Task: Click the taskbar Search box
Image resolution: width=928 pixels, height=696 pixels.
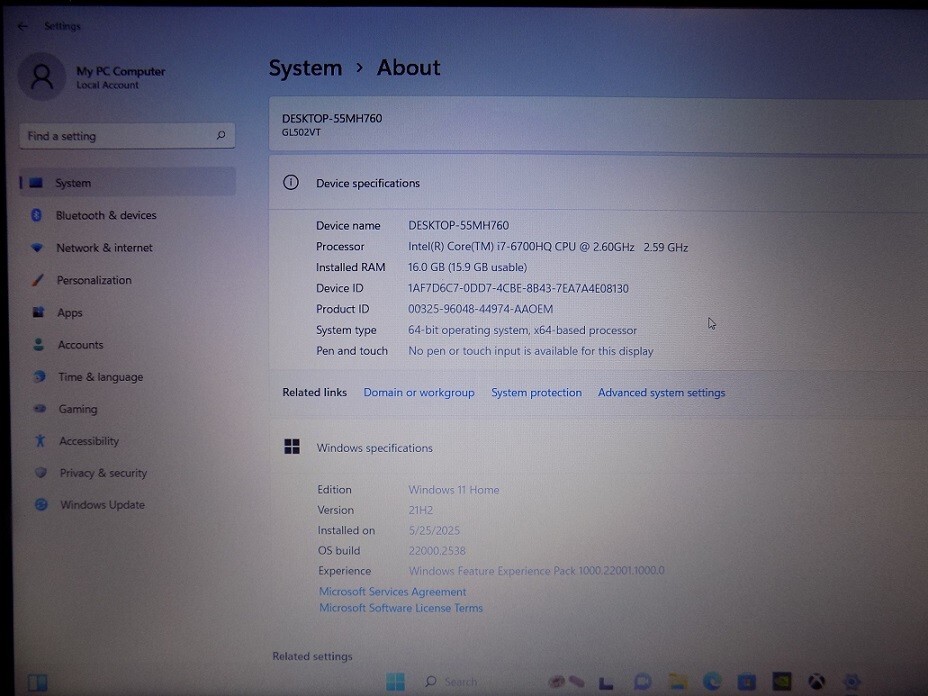Action: coord(453,682)
